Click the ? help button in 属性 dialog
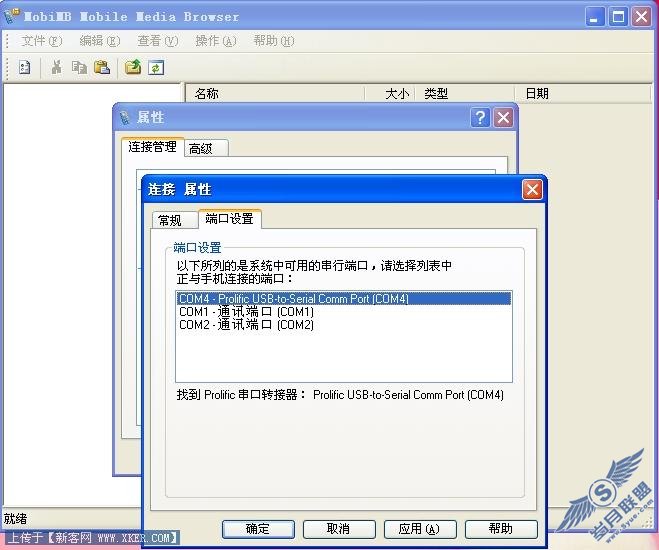The height and width of the screenshot is (550, 659). (x=480, y=118)
